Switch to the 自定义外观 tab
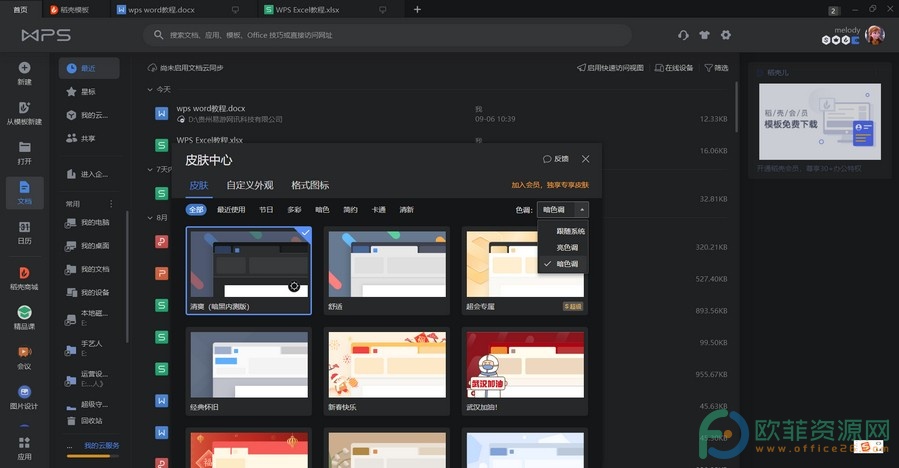899x468 pixels. click(249, 185)
